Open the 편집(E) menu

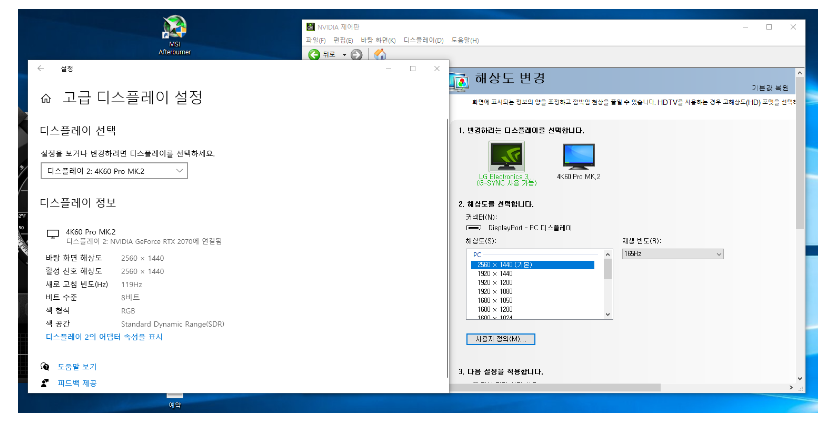click(343, 40)
